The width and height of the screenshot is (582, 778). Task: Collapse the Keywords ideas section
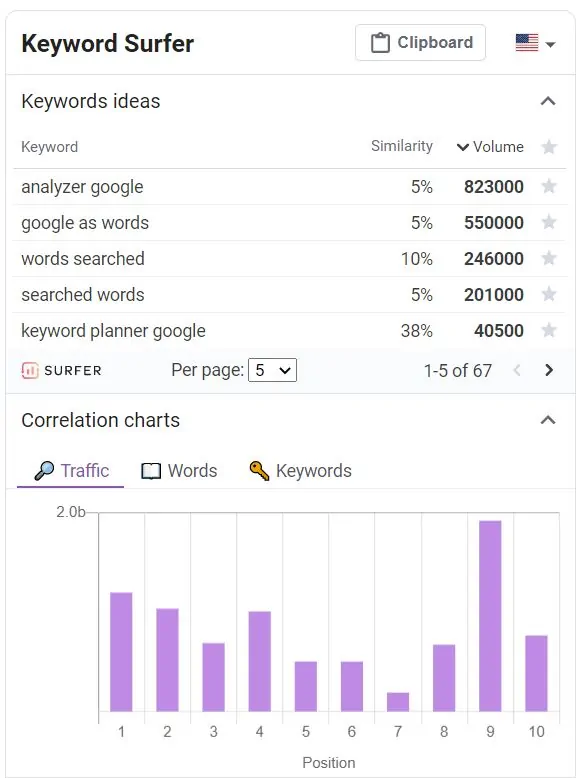coord(548,101)
